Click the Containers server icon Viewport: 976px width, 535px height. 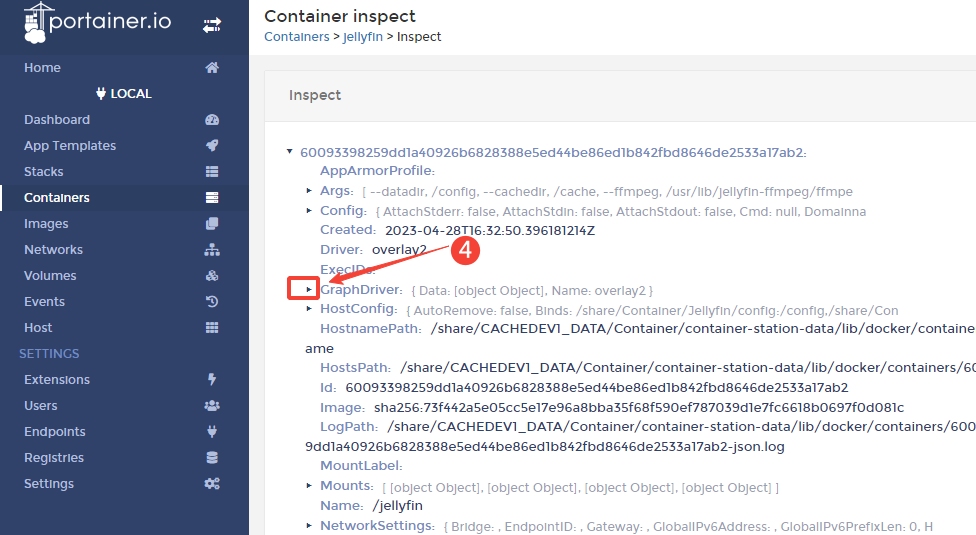pyautogui.click(x=212, y=198)
